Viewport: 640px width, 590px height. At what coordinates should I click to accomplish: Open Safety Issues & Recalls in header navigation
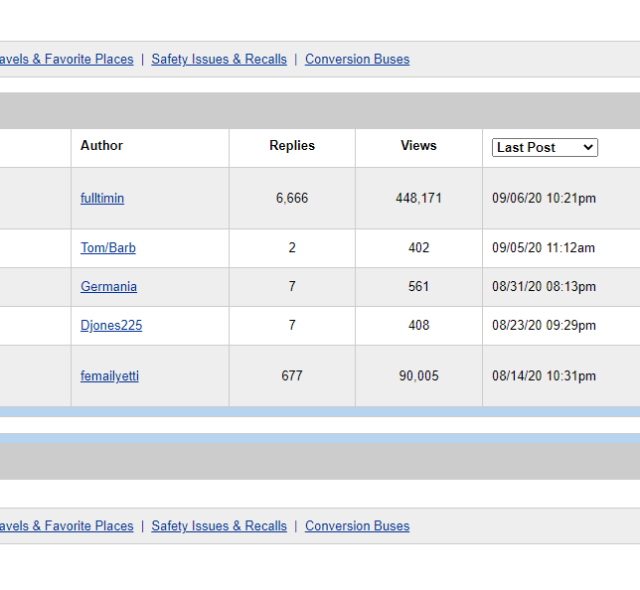tap(219, 59)
